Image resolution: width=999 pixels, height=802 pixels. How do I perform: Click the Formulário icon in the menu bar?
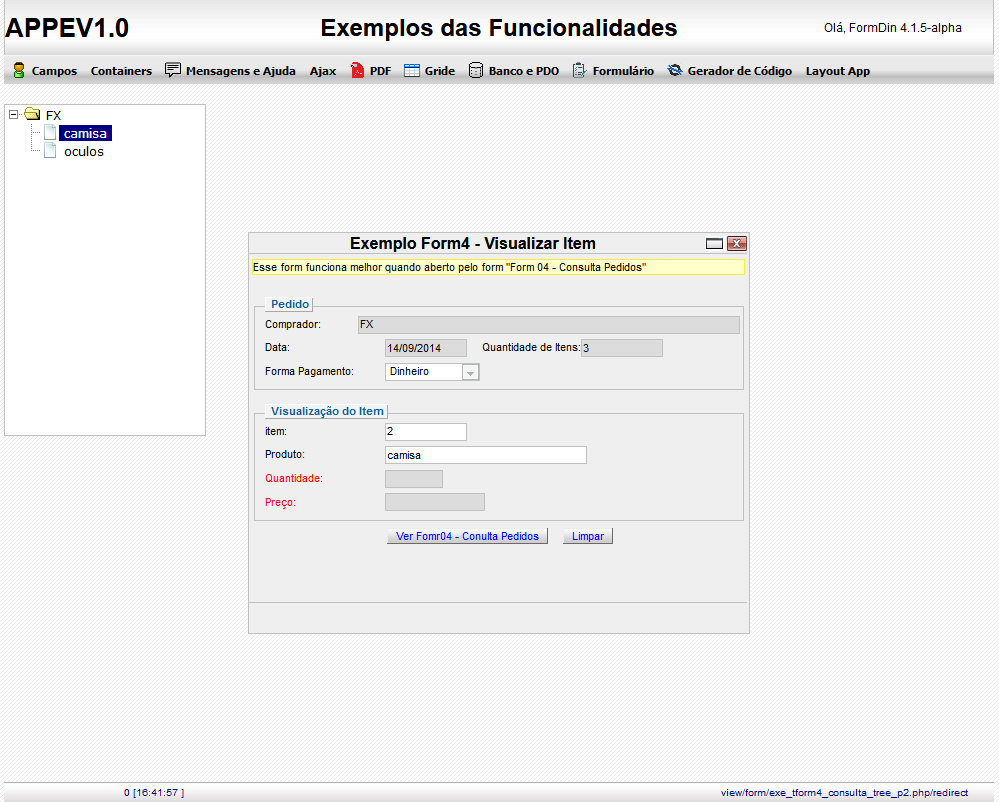(x=577, y=70)
